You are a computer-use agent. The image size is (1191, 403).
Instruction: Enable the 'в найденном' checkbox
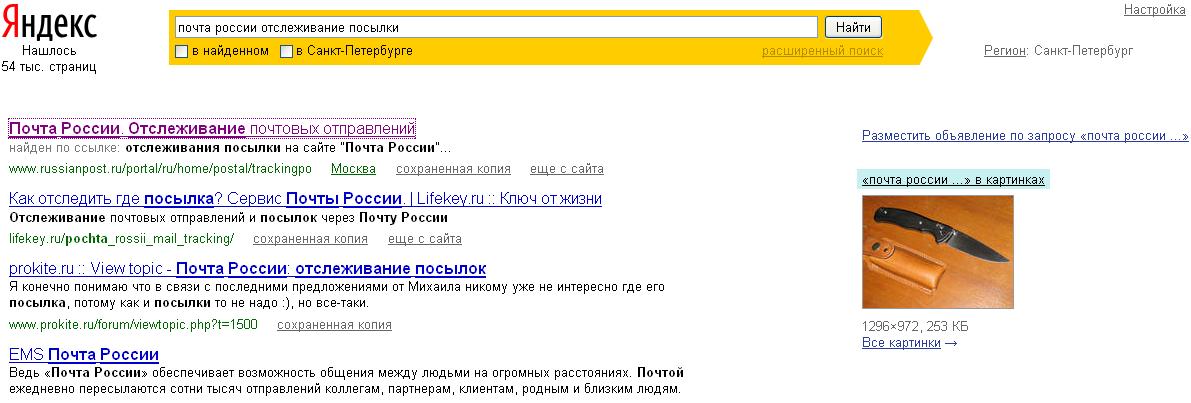pyautogui.click(x=182, y=52)
